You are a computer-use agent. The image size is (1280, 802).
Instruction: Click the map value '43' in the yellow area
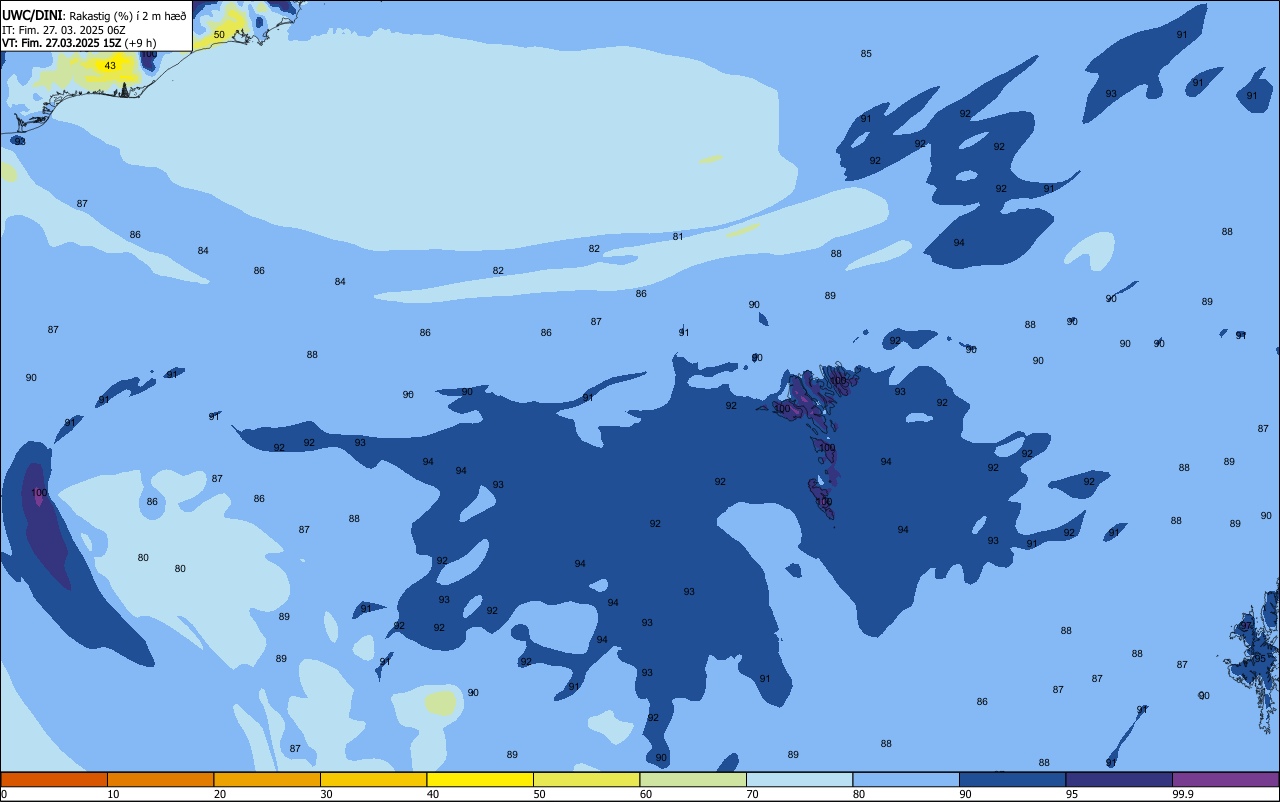coord(110,66)
